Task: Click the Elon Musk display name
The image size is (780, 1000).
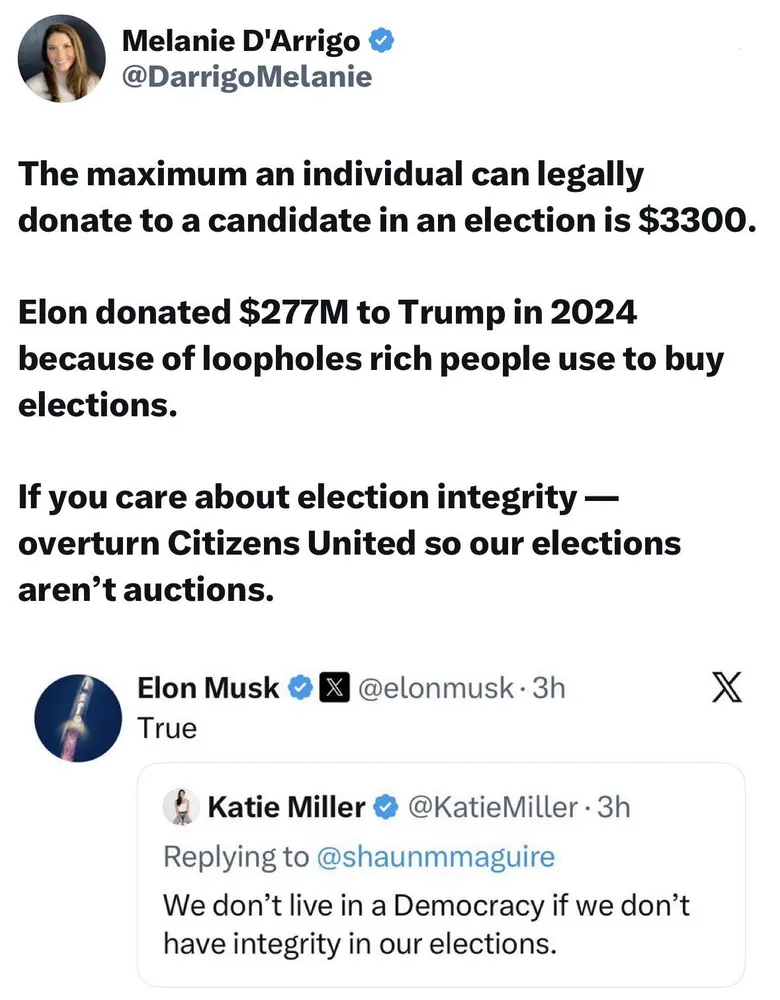Action: pos(208,687)
